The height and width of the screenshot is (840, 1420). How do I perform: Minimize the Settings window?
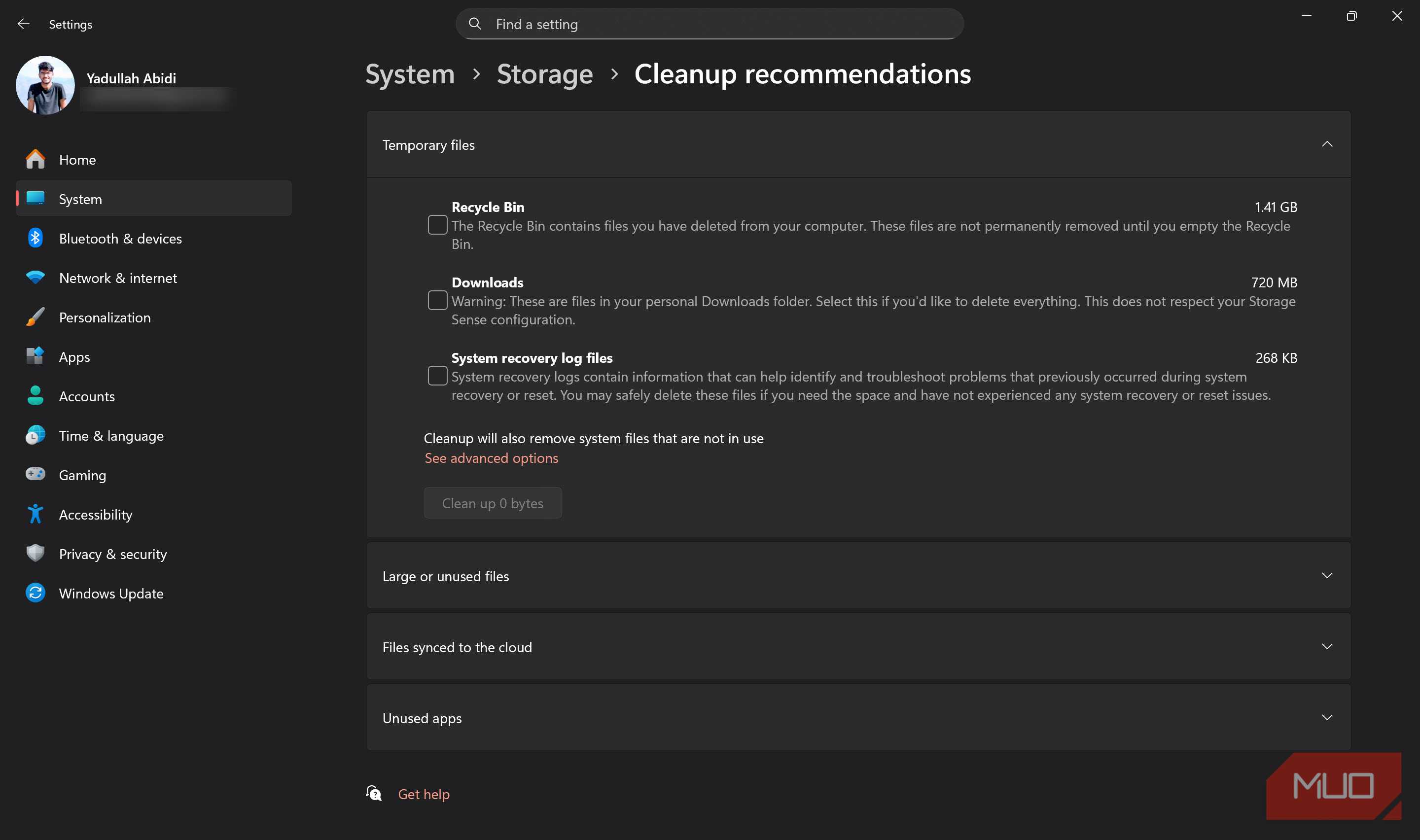1306,16
